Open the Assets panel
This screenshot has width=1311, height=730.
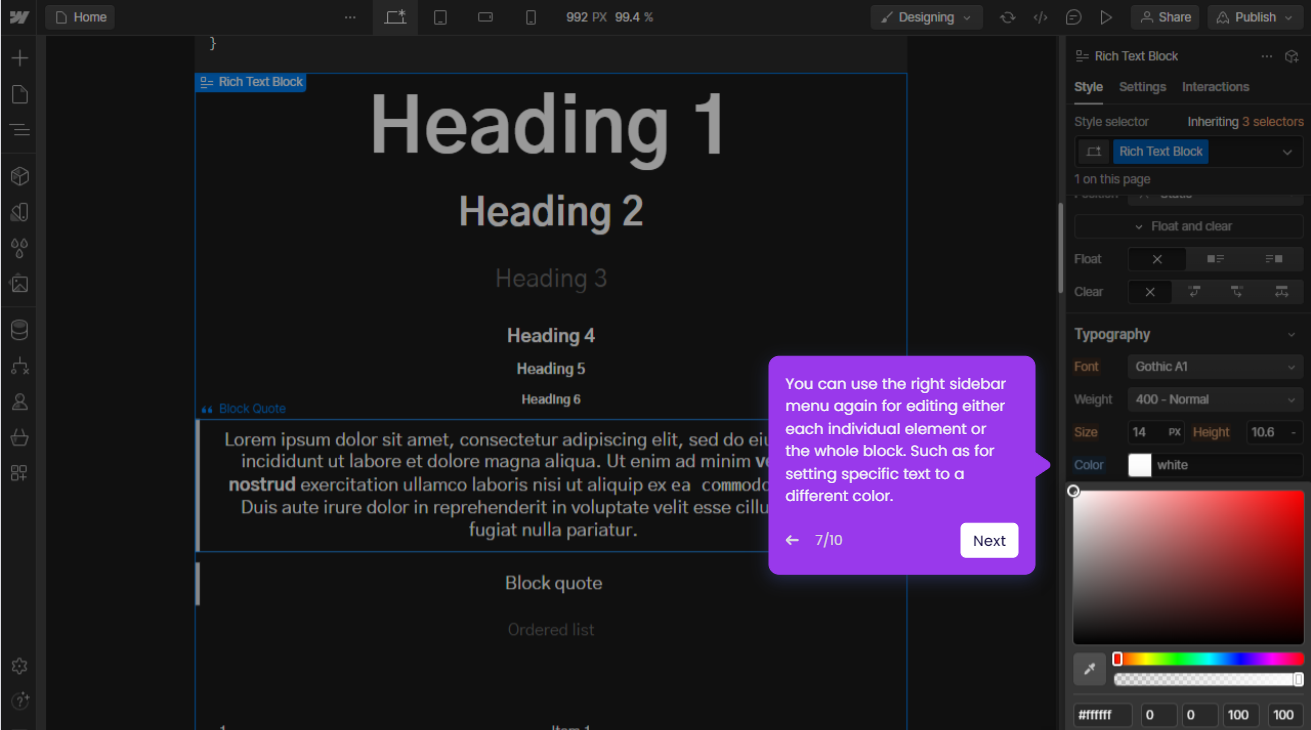(x=20, y=284)
